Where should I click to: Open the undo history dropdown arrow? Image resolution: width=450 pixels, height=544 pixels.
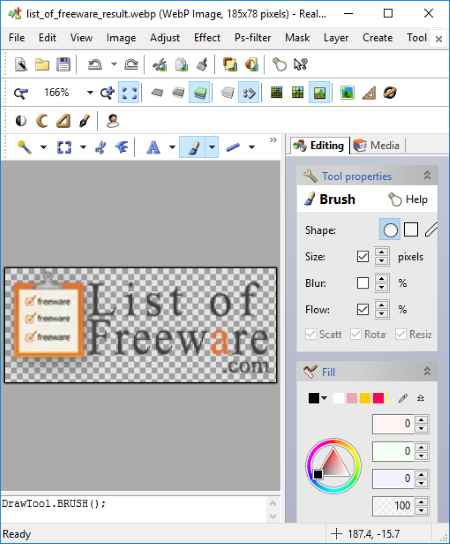point(114,64)
